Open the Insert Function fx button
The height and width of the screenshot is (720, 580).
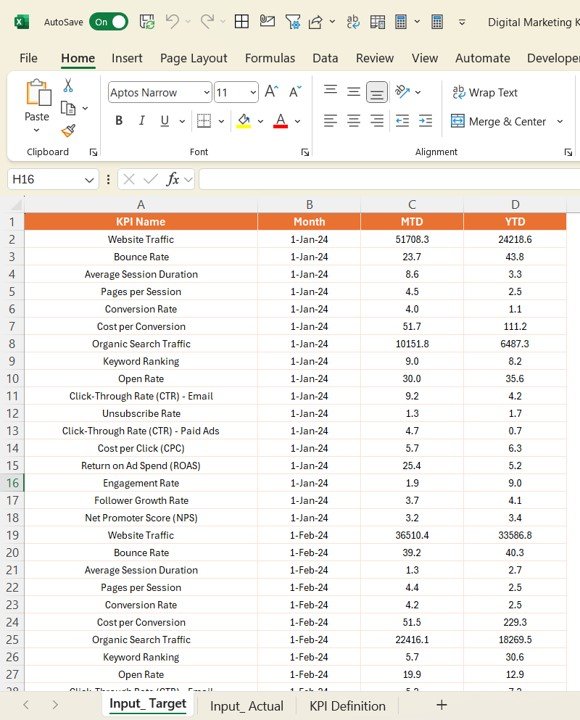click(x=172, y=179)
